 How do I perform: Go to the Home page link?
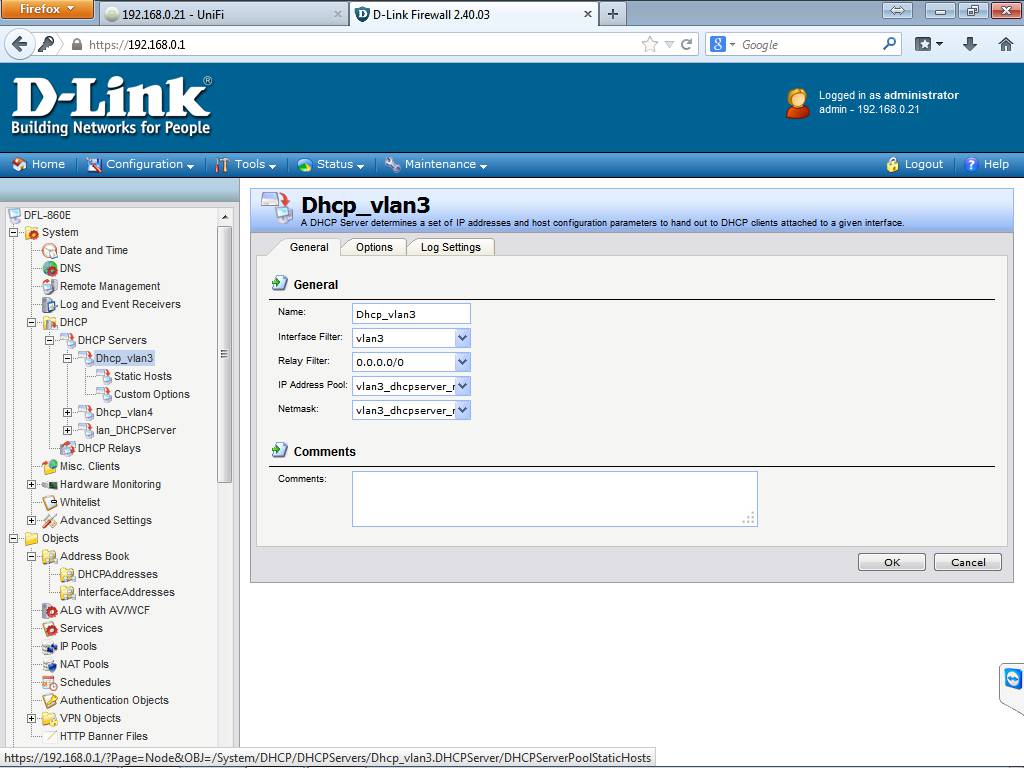point(39,165)
